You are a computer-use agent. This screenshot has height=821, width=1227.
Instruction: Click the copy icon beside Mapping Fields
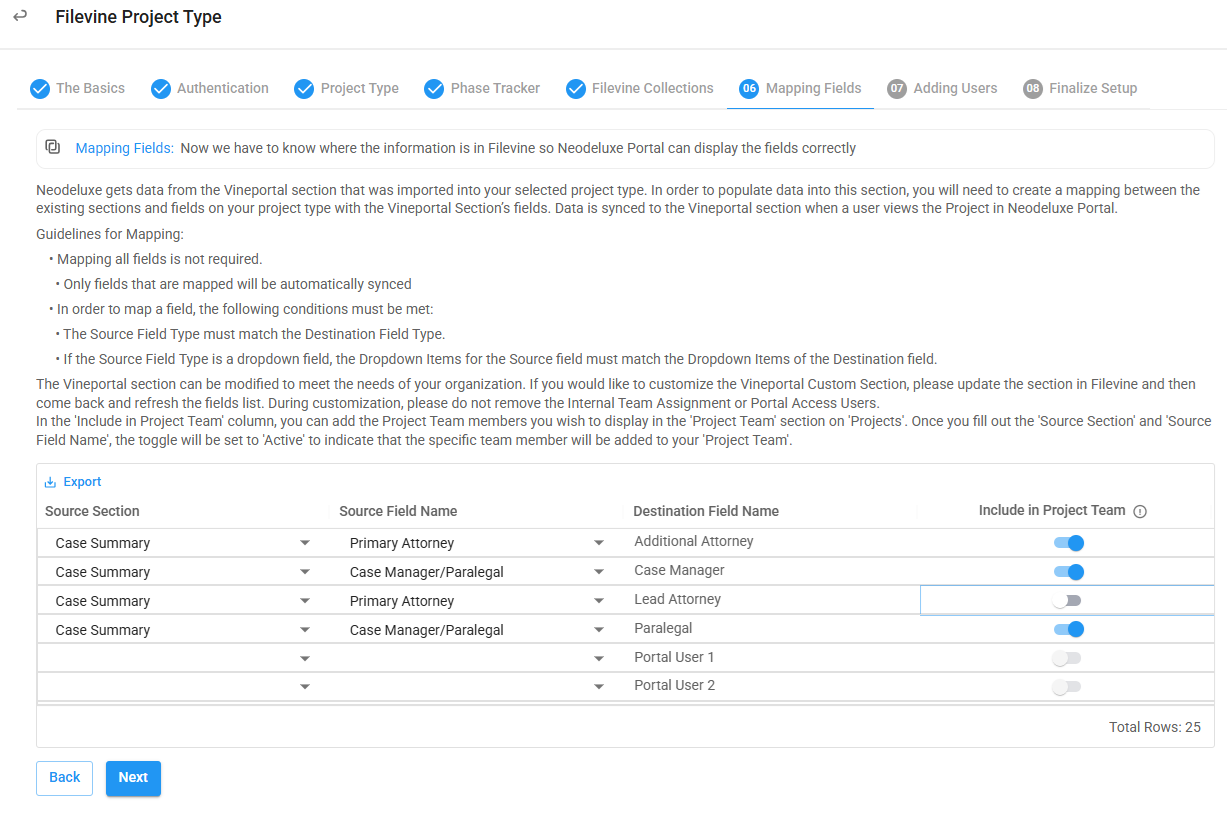53,147
